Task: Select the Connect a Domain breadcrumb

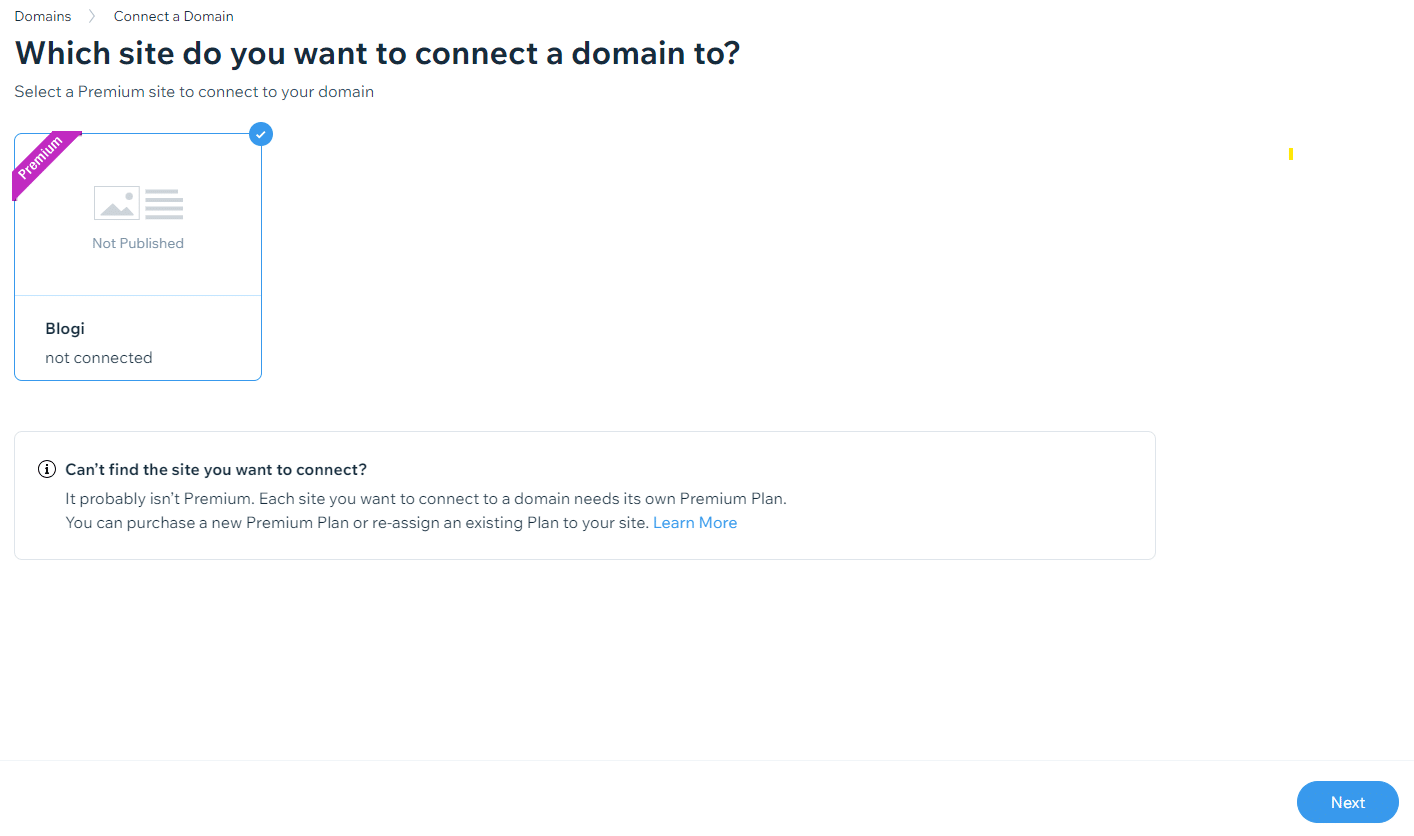Action: pyautogui.click(x=173, y=17)
